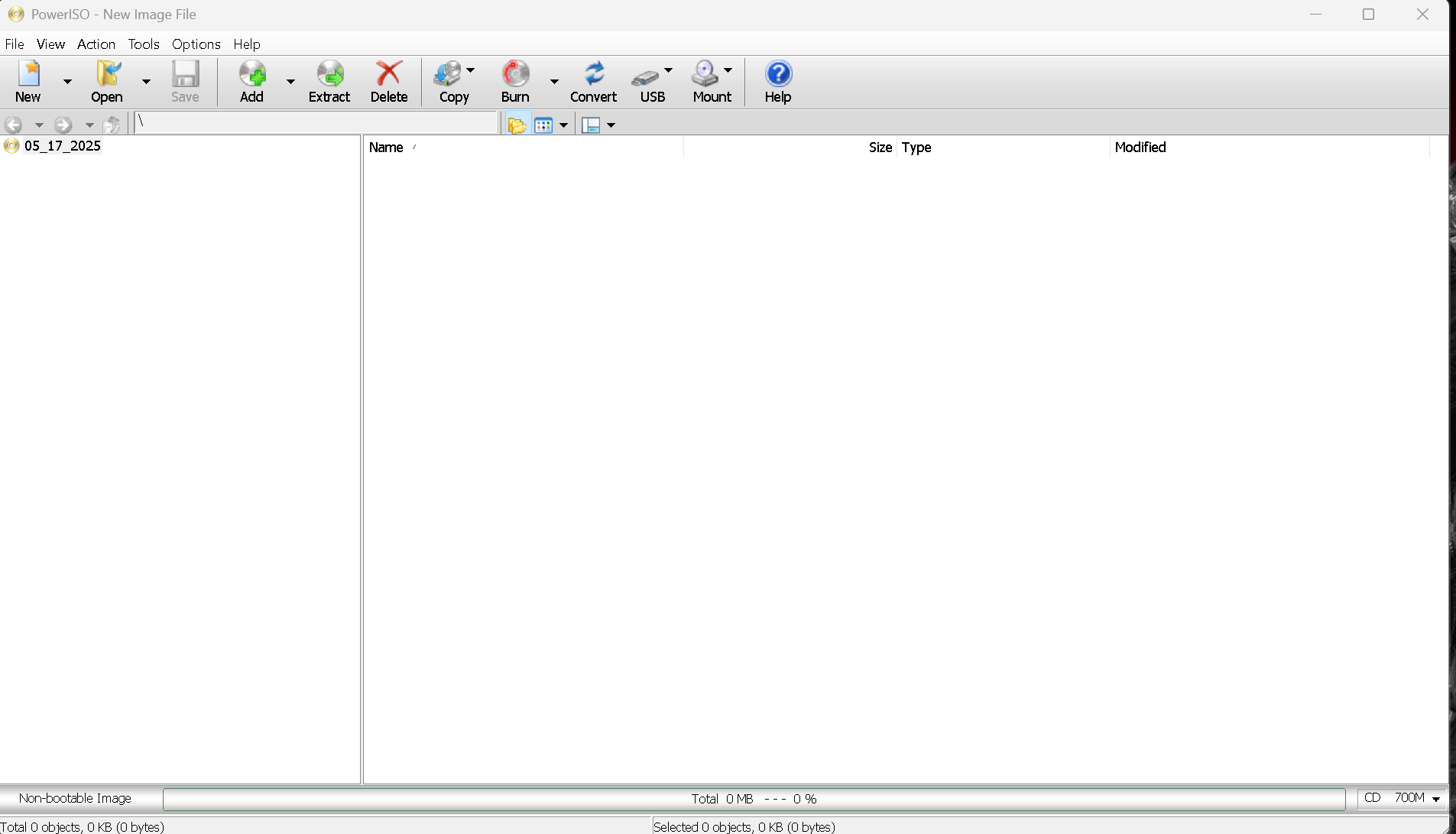Open the Tools menu
The height and width of the screenshot is (834, 1456).
[x=144, y=44]
